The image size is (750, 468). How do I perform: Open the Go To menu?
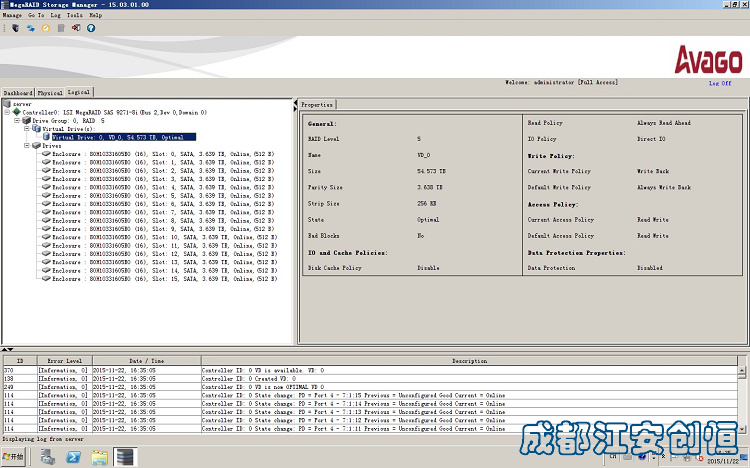[x=36, y=15]
